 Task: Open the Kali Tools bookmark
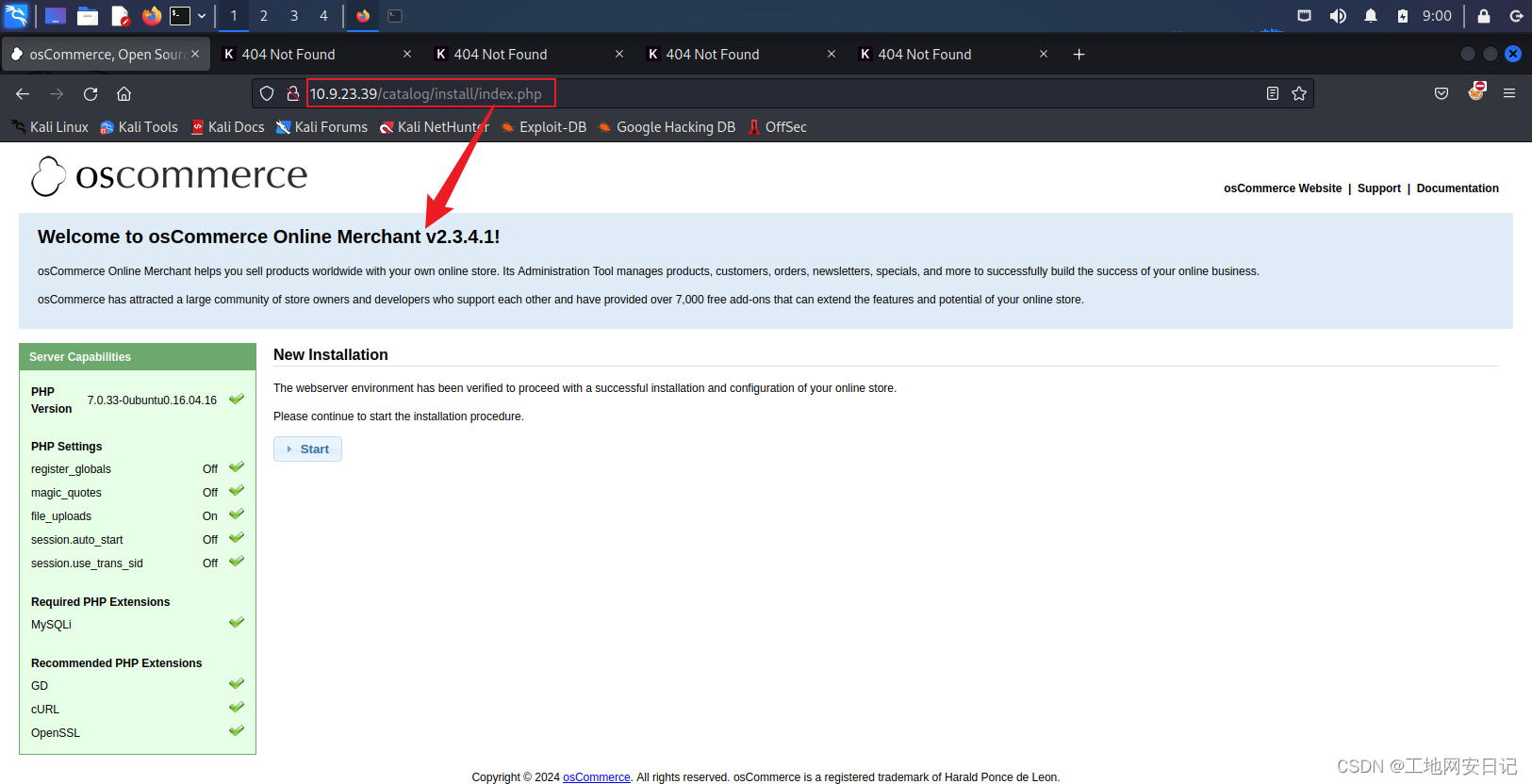[x=139, y=127]
